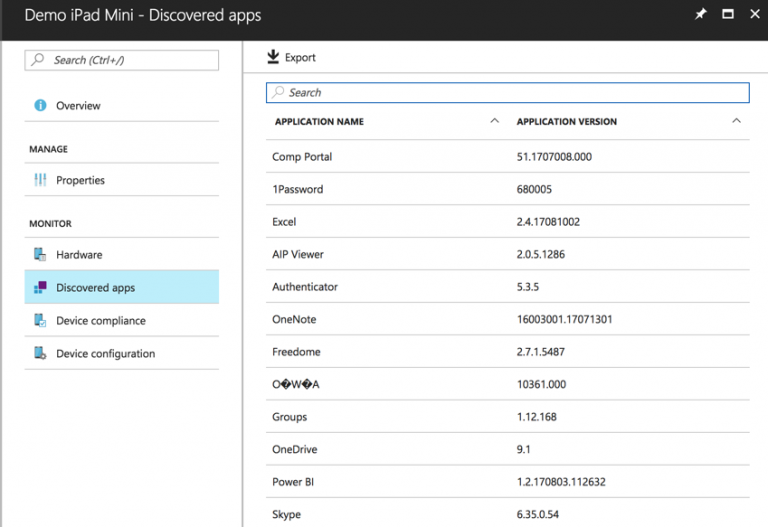Image resolution: width=768 pixels, height=527 pixels.
Task: Click the magnifier in the apps search field
Action: [278, 92]
